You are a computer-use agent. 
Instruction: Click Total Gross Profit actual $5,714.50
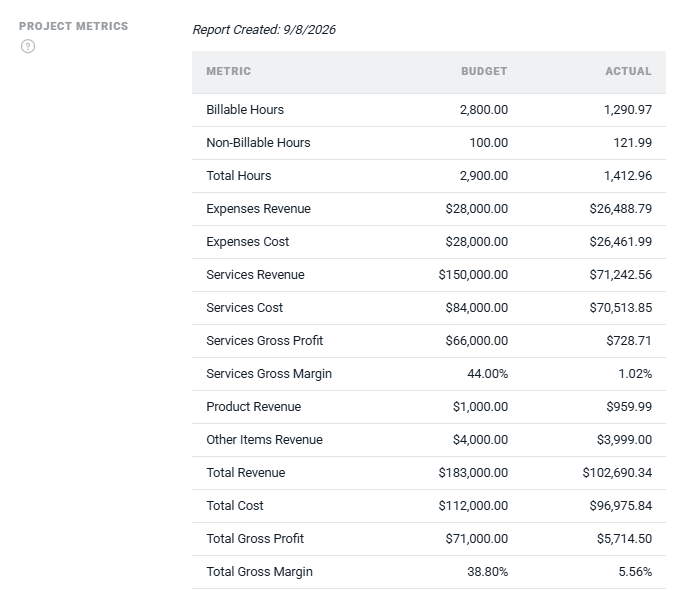tap(624, 538)
